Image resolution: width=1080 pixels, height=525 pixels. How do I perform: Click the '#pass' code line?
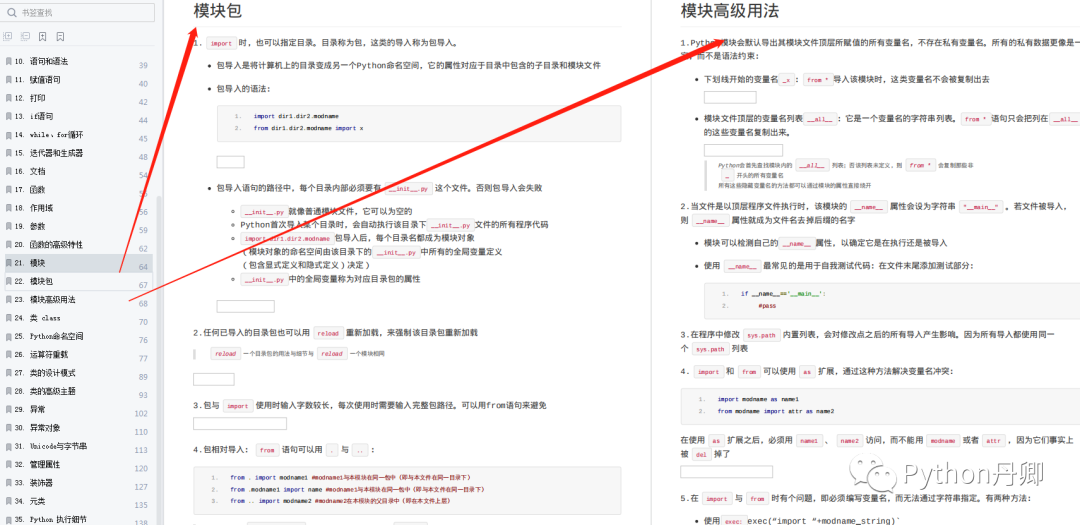click(767, 305)
